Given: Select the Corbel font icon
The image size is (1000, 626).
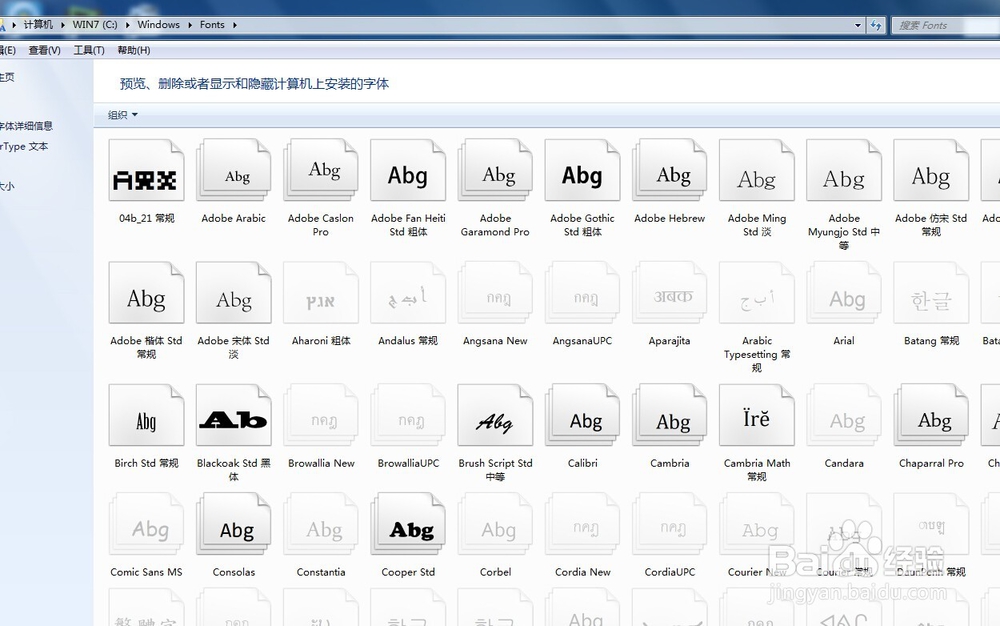Looking at the screenshot, I should point(496,523).
